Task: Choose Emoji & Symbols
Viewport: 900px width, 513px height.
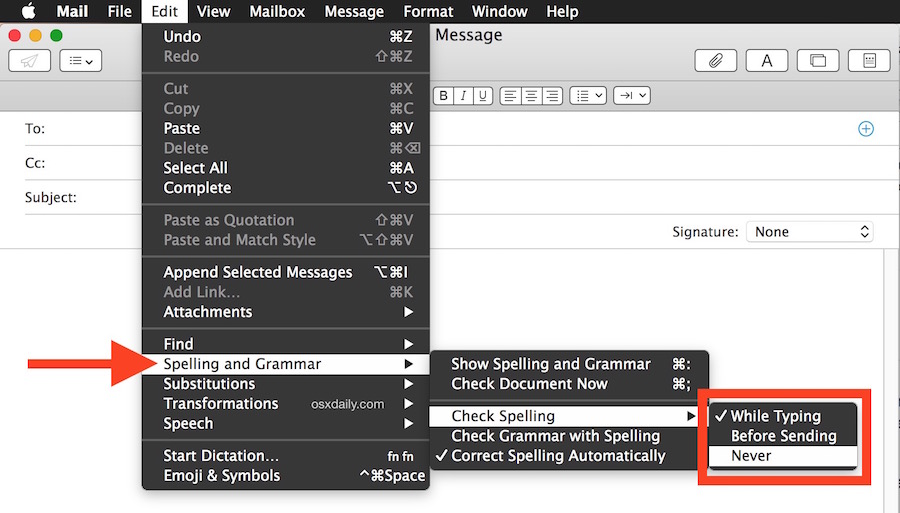Action: (286, 476)
